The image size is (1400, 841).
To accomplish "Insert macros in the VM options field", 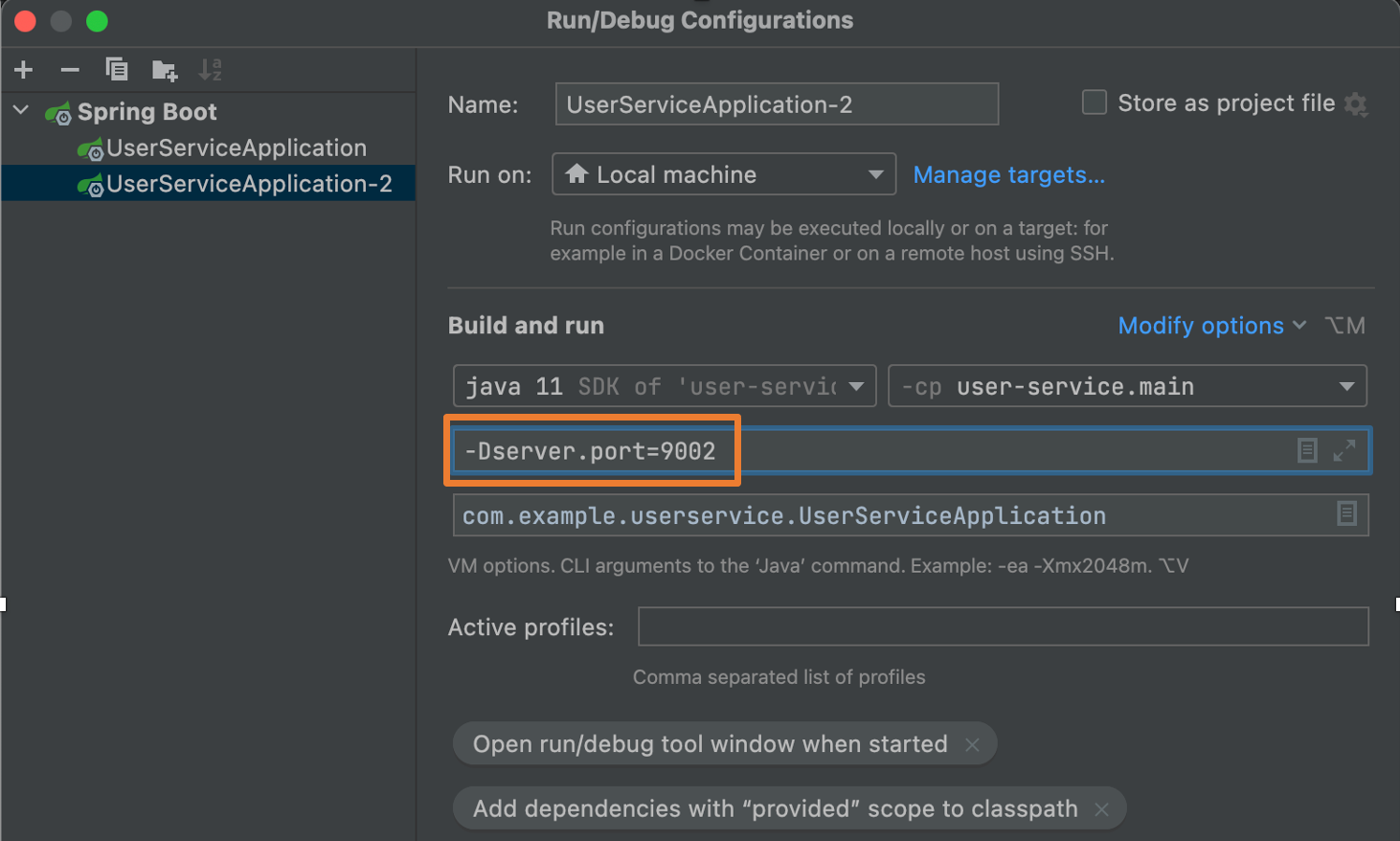I will (1307, 450).
